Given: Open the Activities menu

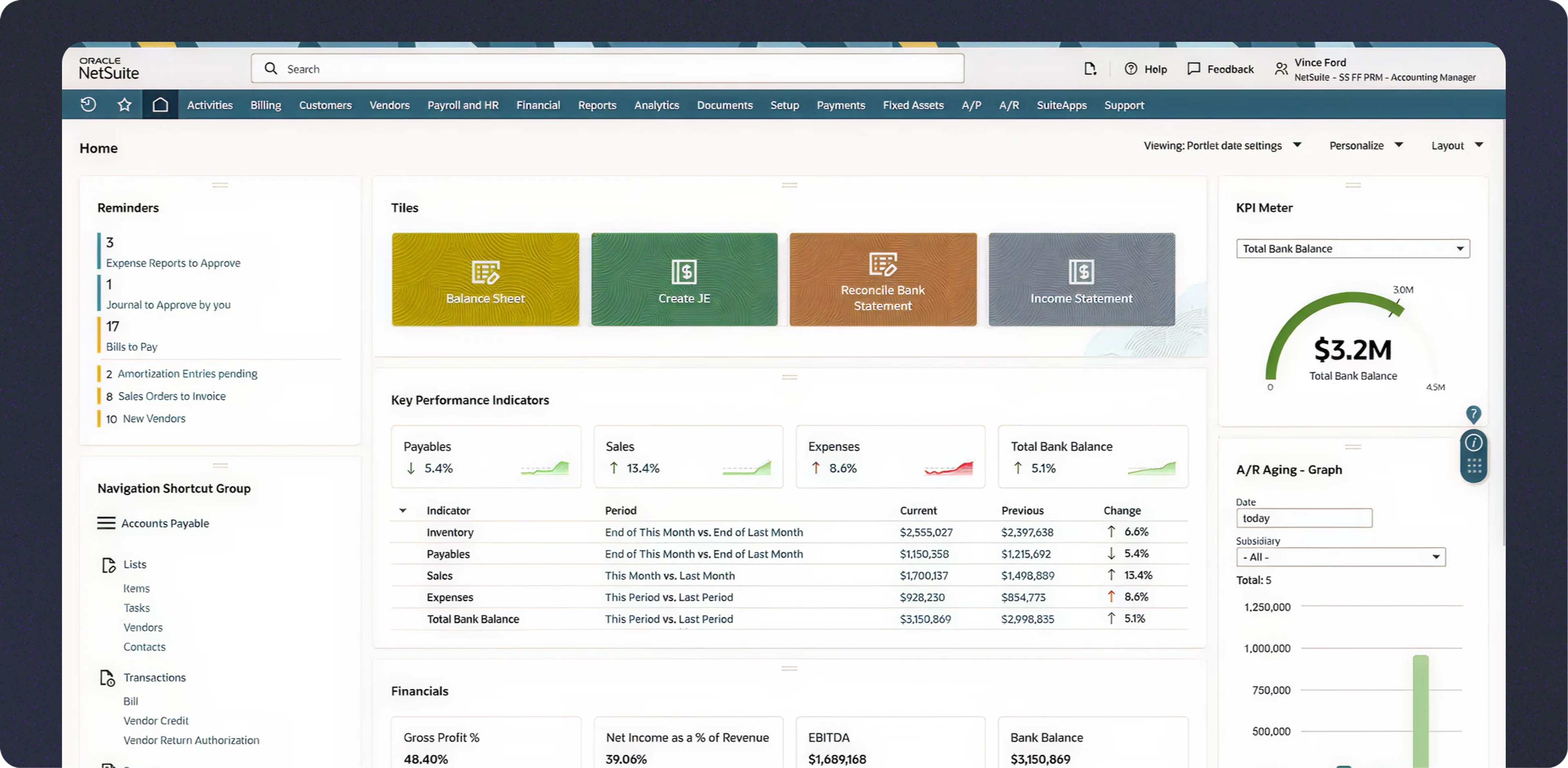Looking at the screenshot, I should (210, 105).
